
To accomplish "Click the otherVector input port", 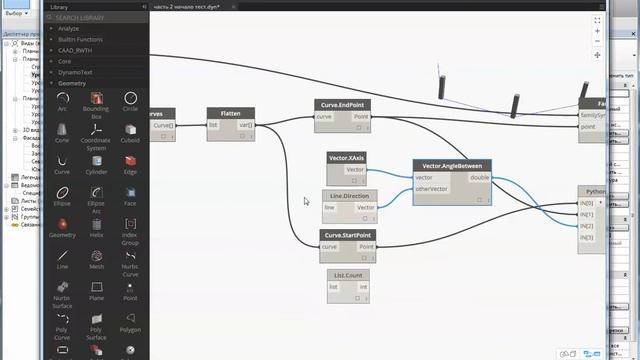I will pos(431,189).
